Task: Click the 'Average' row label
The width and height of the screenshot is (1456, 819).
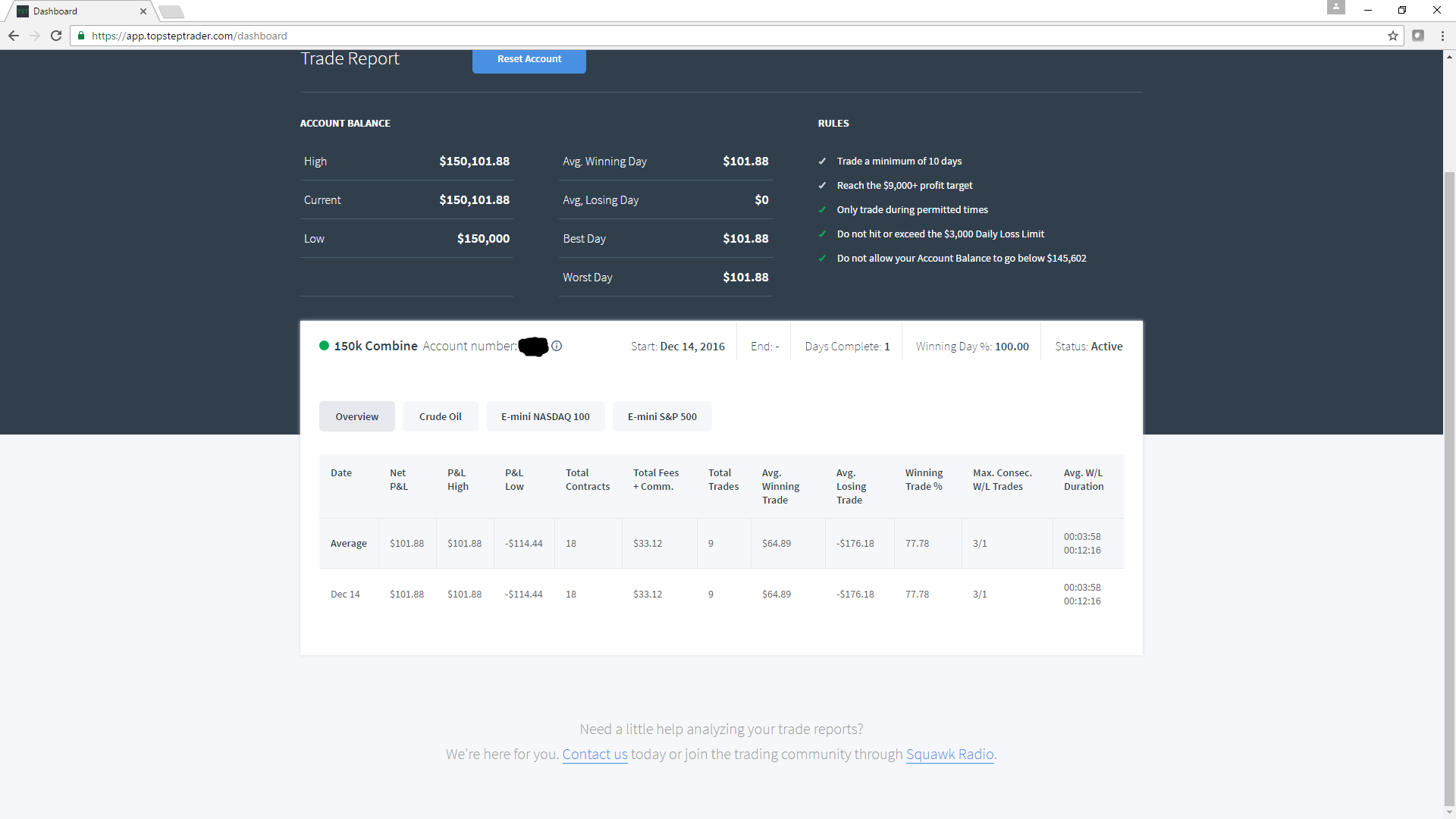Action: click(349, 544)
